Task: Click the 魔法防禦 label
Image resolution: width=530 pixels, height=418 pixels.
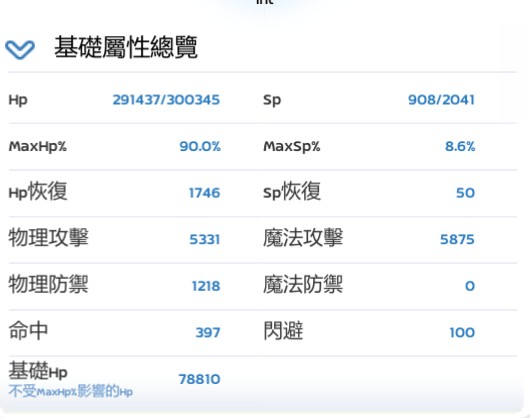Action: tap(303, 284)
